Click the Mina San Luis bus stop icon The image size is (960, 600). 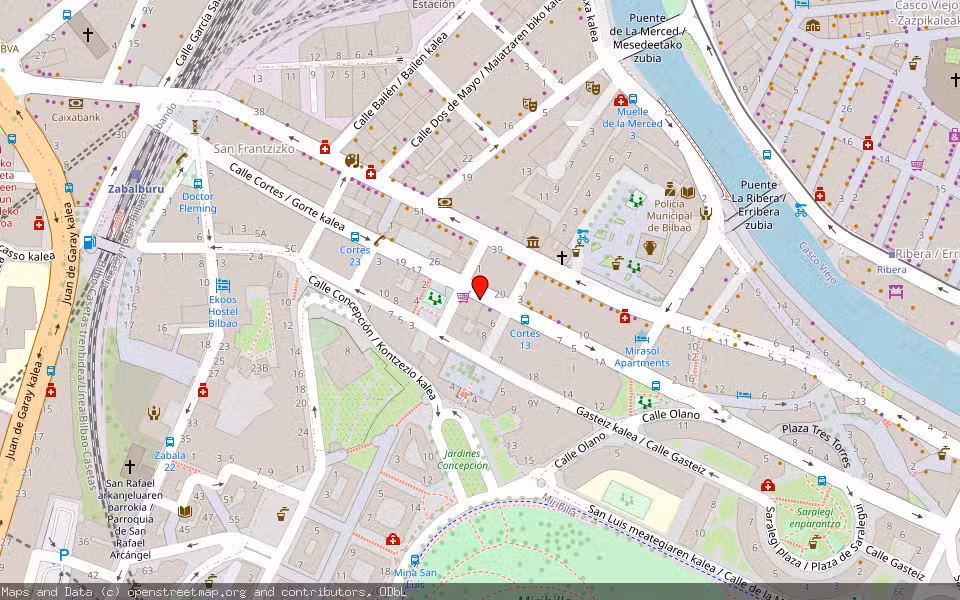click(x=415, y=560)
